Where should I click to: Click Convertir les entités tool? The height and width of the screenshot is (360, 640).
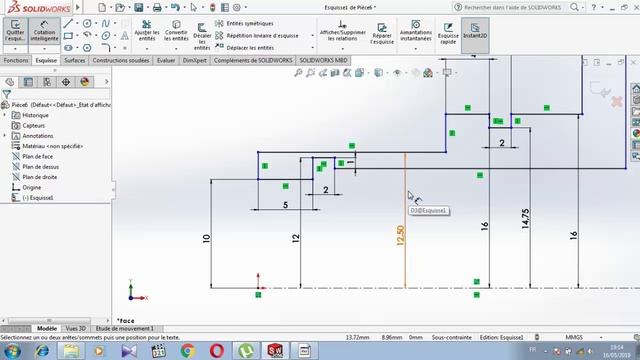(176, 31)
